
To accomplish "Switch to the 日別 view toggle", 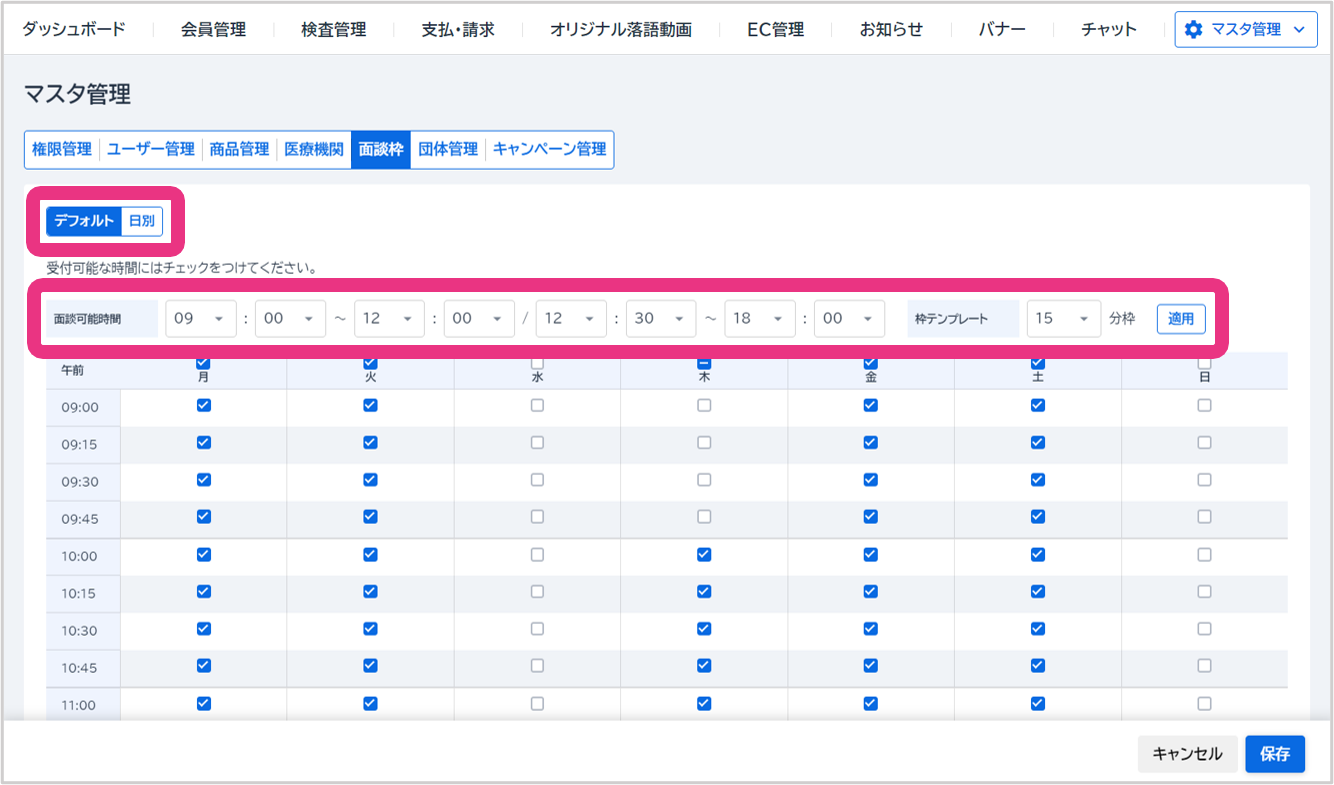I will coord(142,221).
